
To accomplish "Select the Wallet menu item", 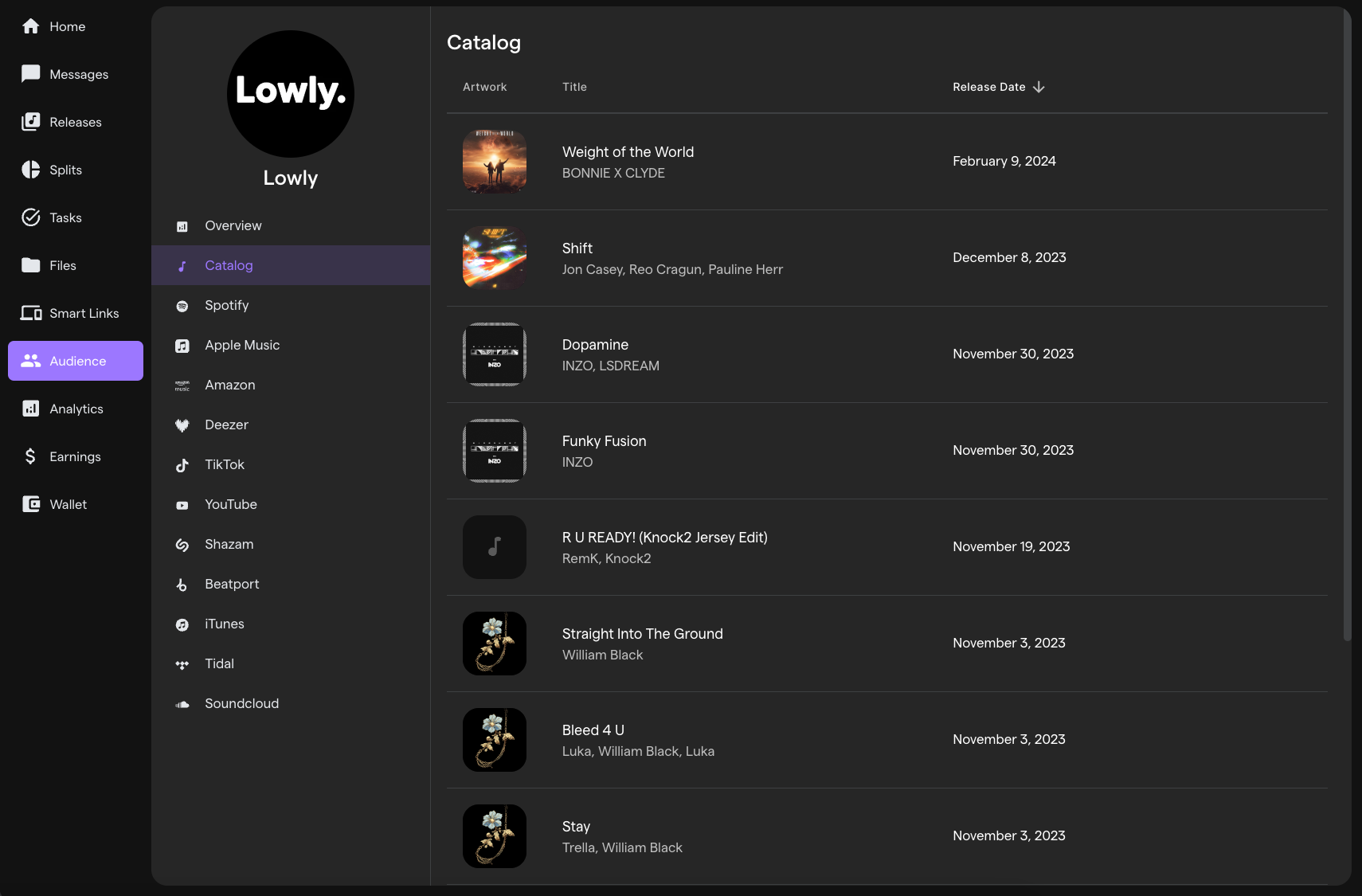I will click(x=76, y=504).
